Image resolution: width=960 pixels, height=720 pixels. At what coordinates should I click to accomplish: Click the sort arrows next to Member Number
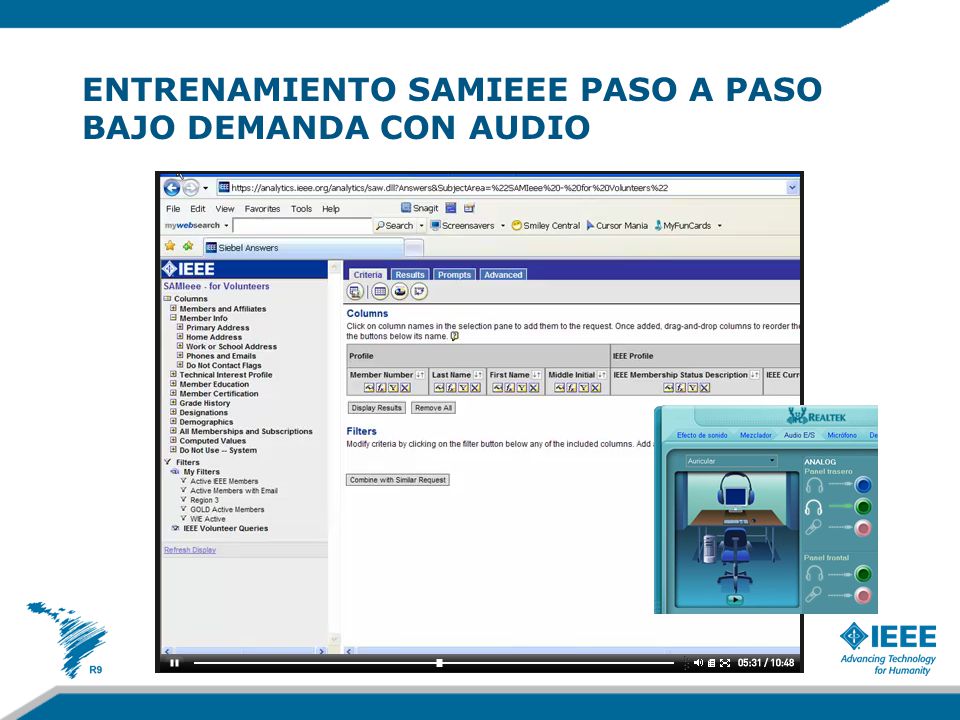pyautogui.click(x=420, y=375)
